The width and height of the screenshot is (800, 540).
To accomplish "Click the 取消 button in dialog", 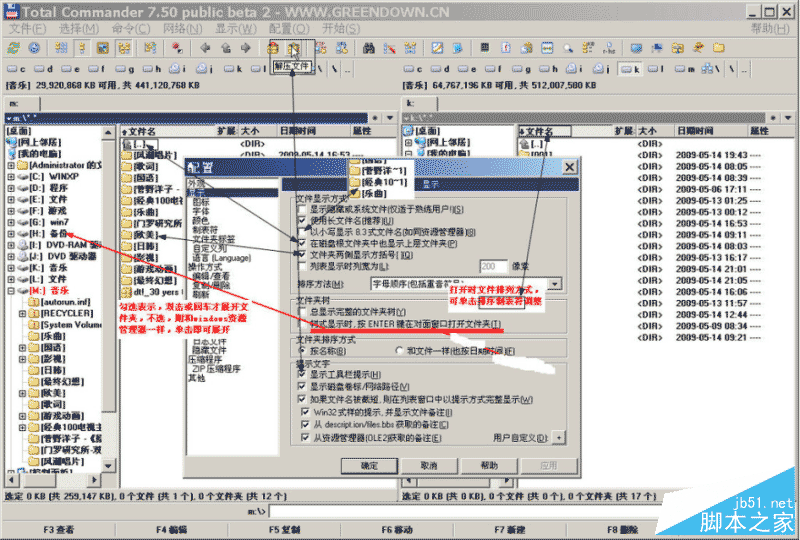I will [x=428, y=465].
